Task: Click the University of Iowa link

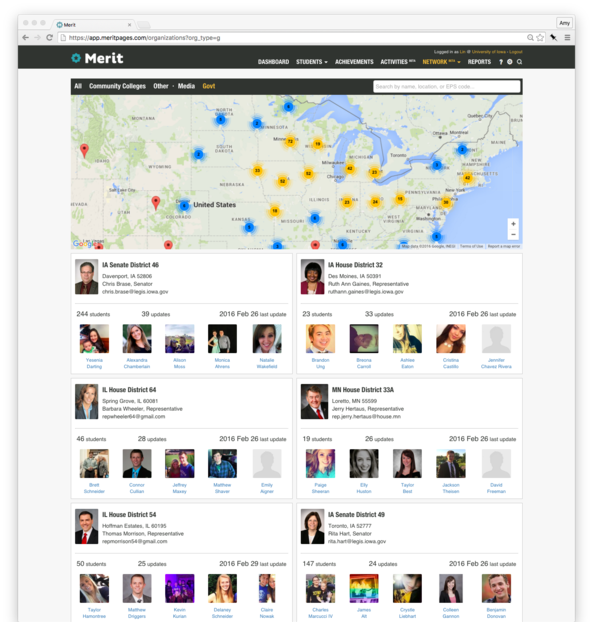Action: point(489,52)
